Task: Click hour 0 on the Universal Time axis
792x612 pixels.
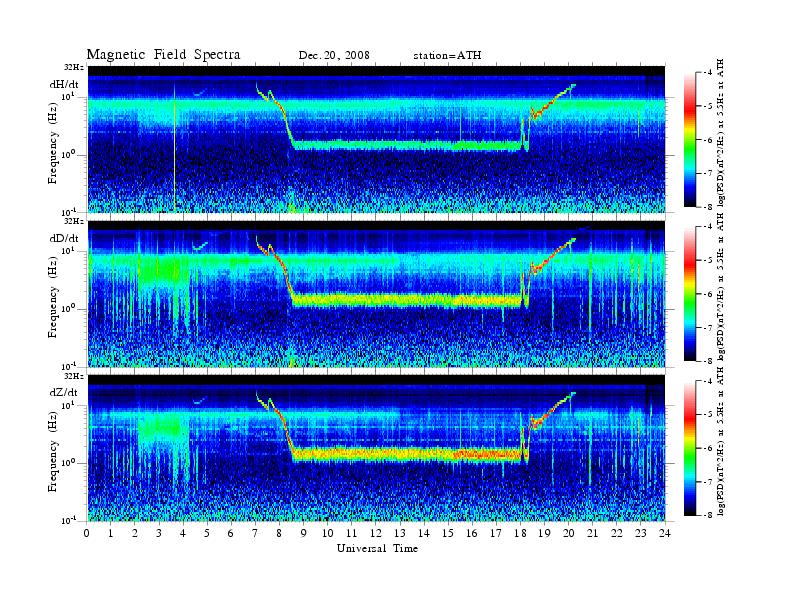Action: coord(87,533)
